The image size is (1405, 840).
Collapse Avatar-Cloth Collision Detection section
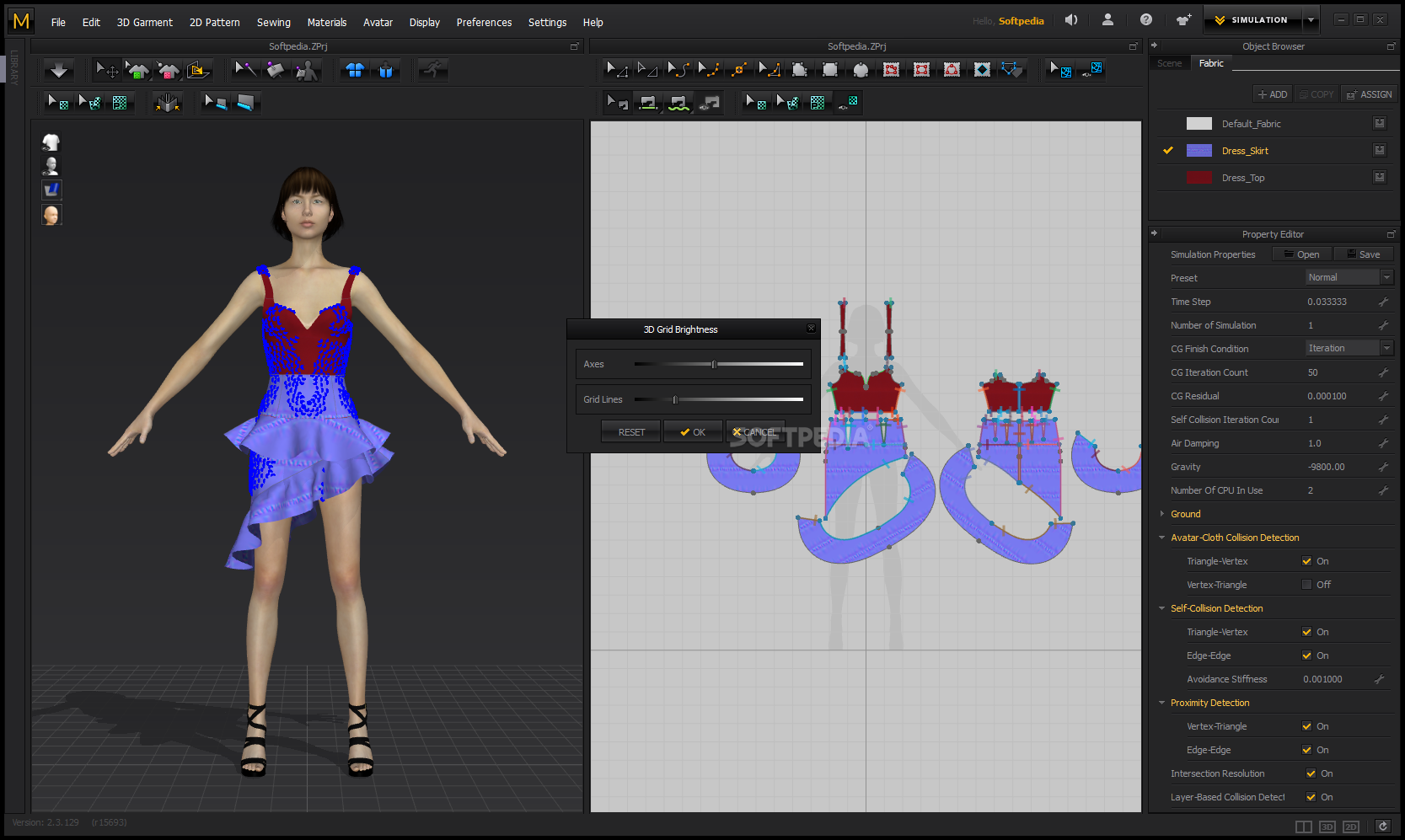coord(1162,538)
